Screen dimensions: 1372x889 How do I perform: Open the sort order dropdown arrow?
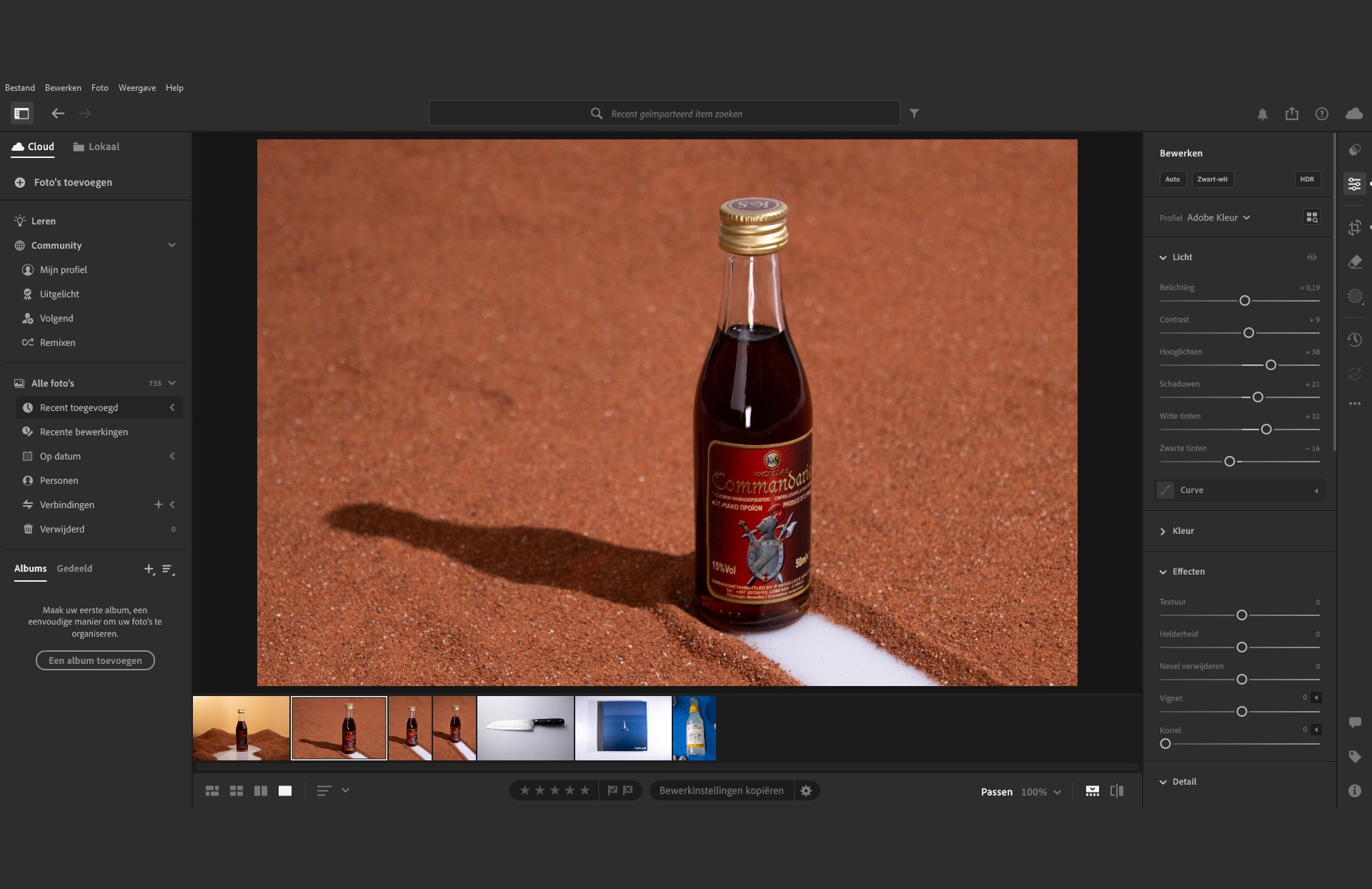[x=346, y=790]
